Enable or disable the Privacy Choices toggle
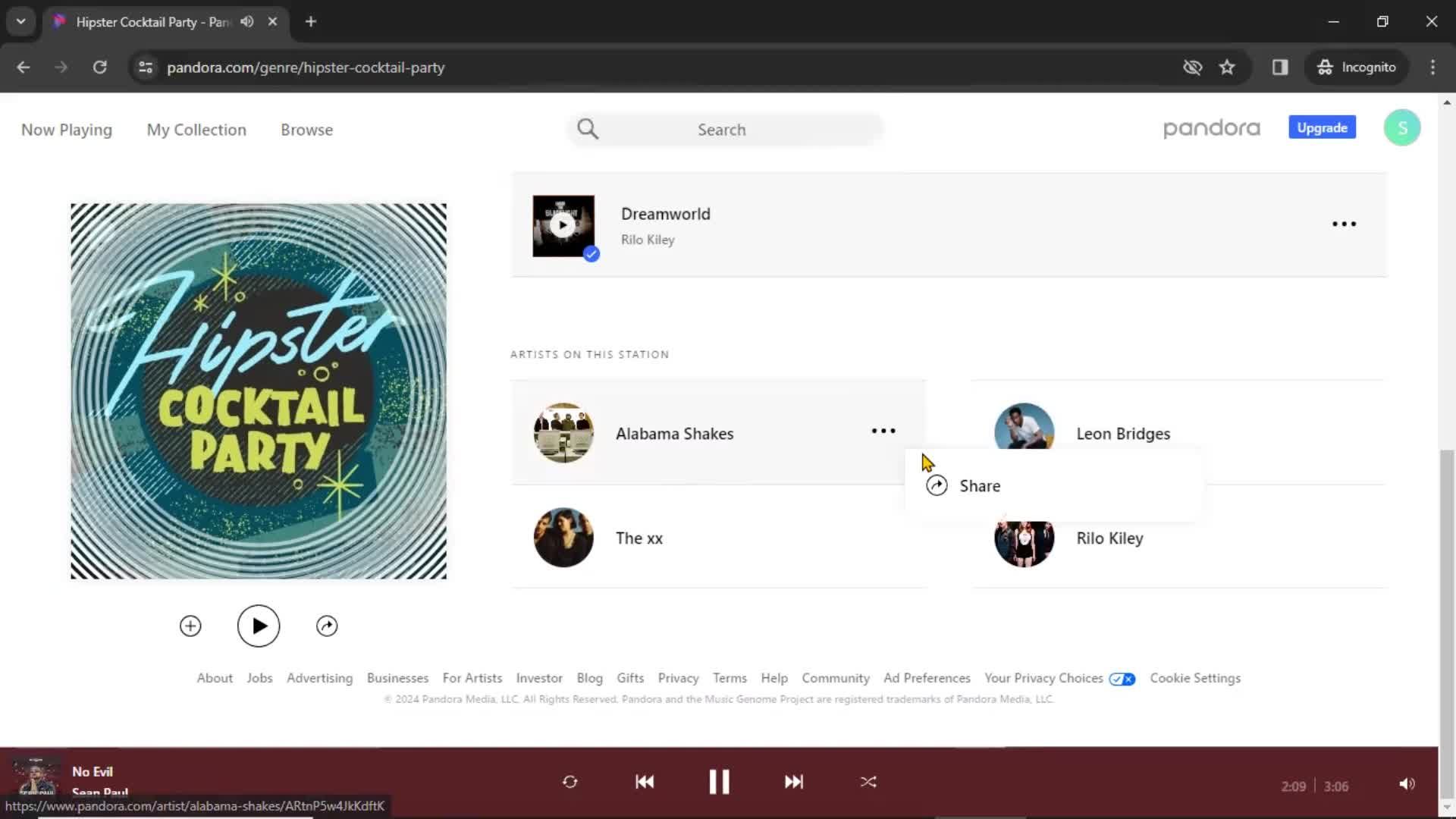This screenshot has width=1456, height=819. [x=1121, y=678]
